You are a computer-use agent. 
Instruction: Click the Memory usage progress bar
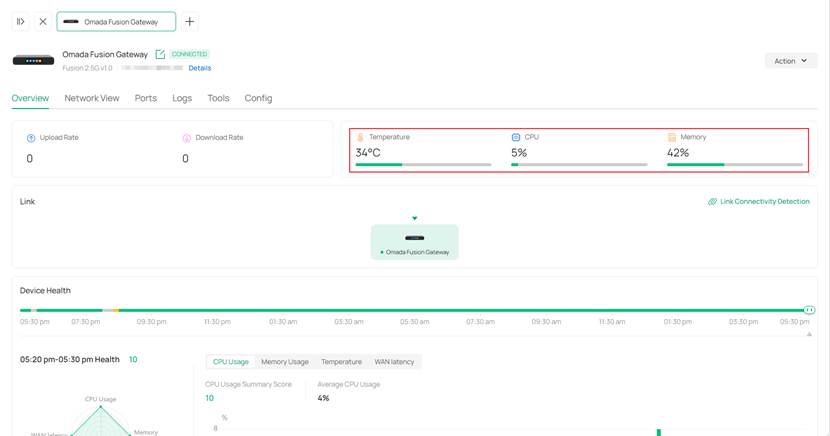click(x=735, y=165)
